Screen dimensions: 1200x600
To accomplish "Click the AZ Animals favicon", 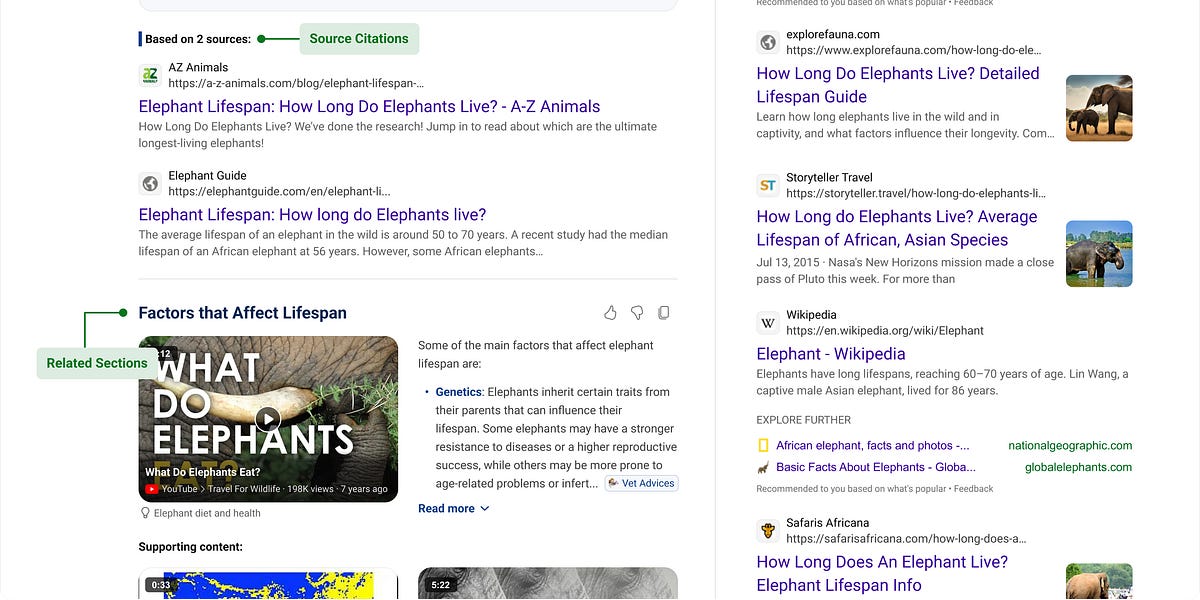I will tap(150, 75).
